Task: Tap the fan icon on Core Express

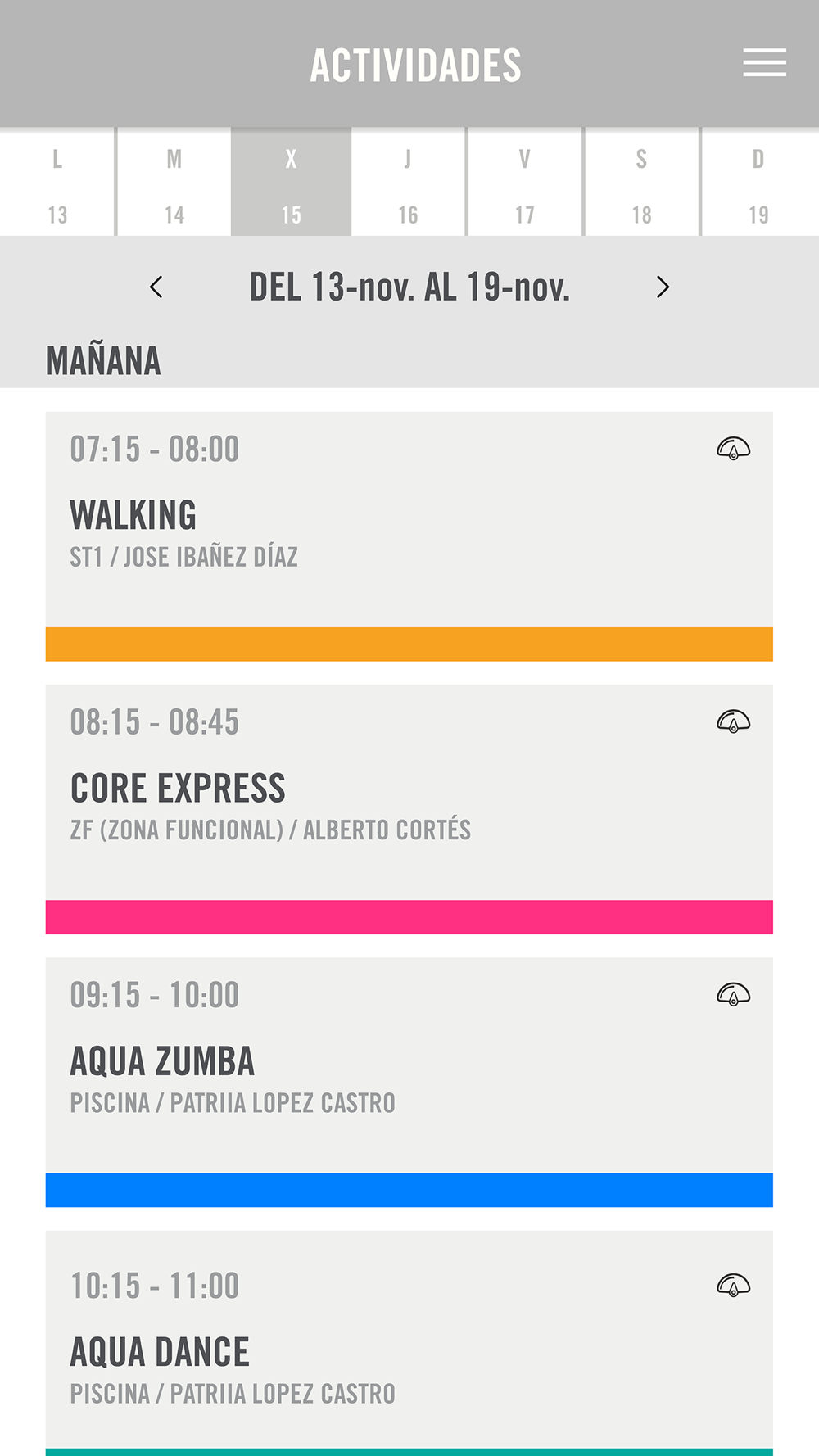Action: tap(733, 721)
